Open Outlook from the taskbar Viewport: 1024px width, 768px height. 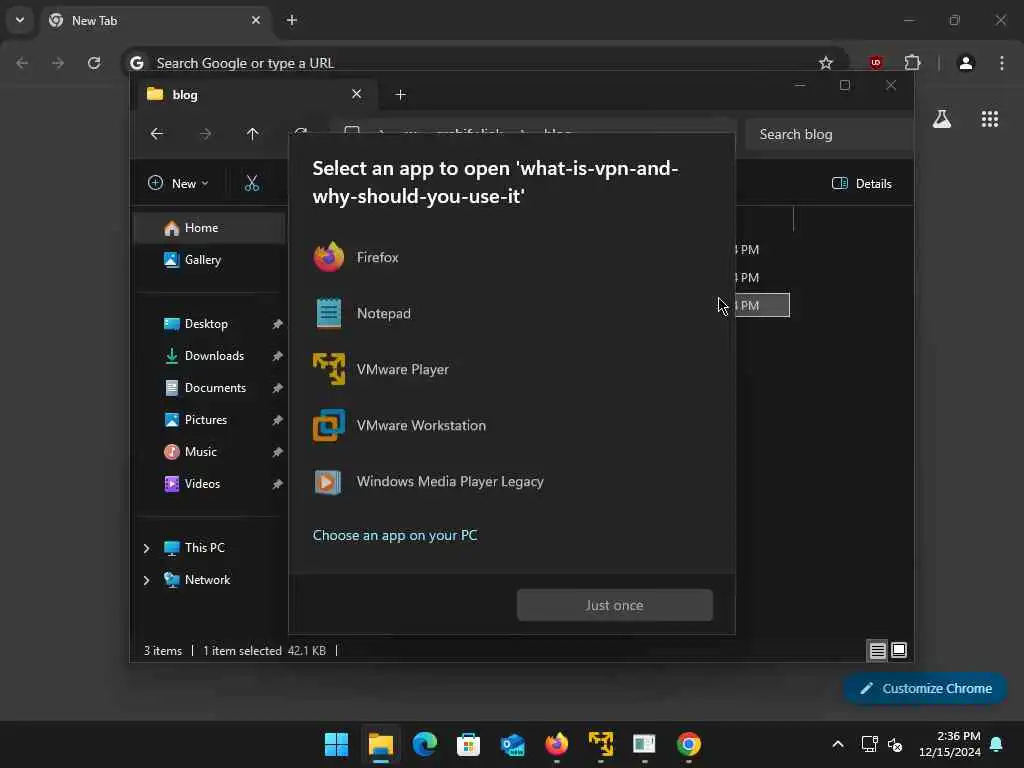(x=513, y=744)
